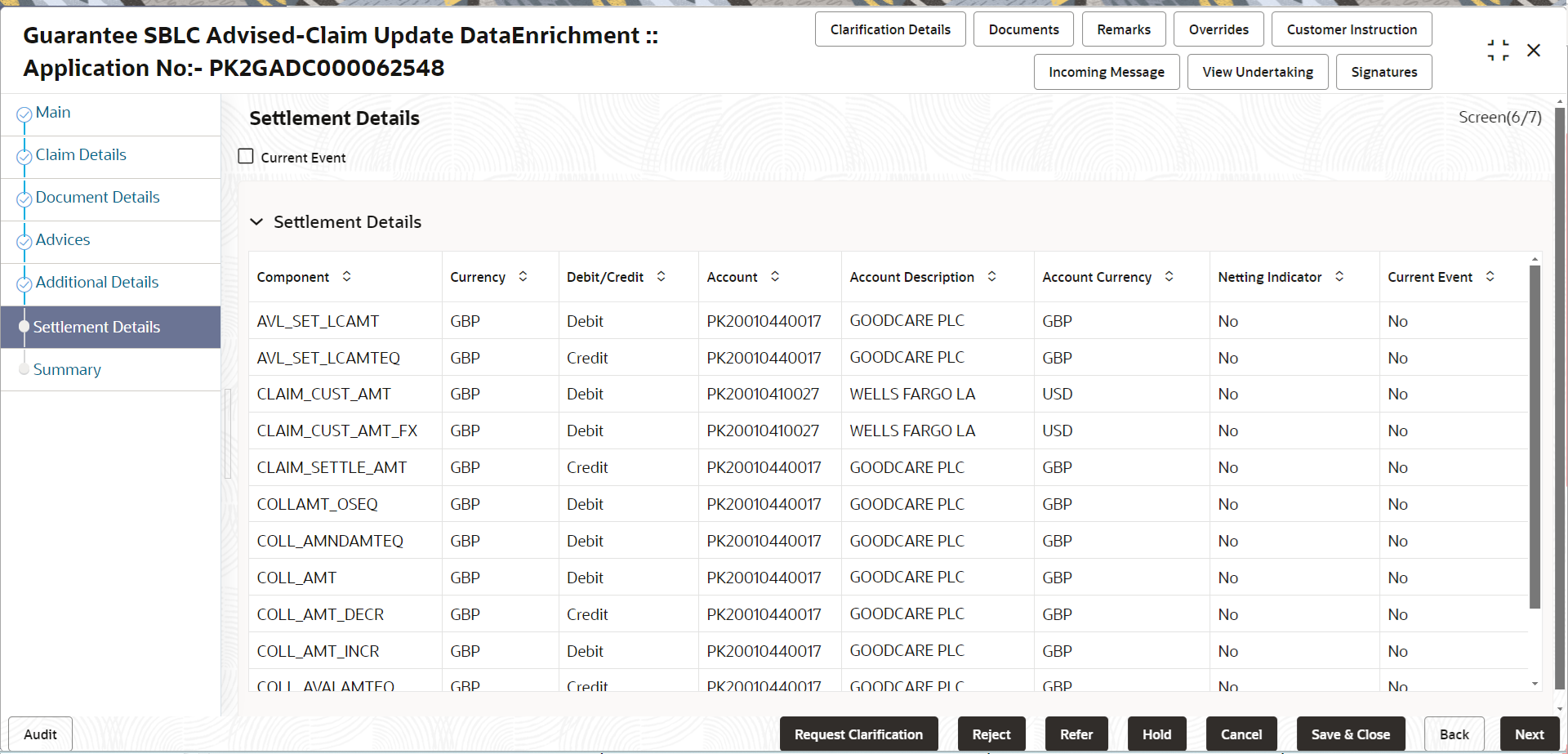Click the table scrollbar down arrow
Screen dimensions: 1568x754
point(1535,684)
